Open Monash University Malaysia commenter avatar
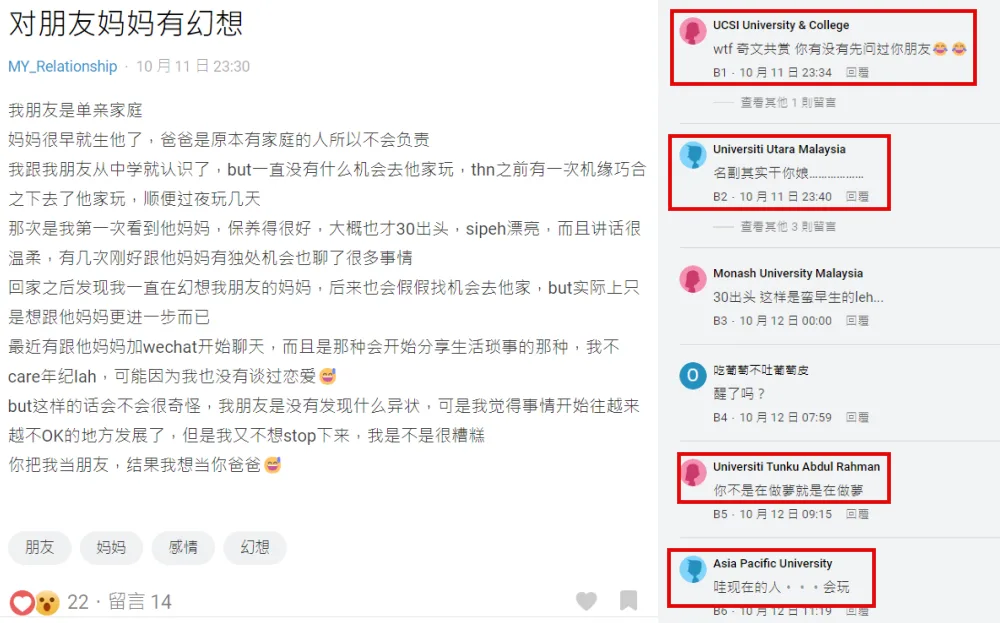The image size is (1000, 623). pyautogui.click(x=693, y=279)
